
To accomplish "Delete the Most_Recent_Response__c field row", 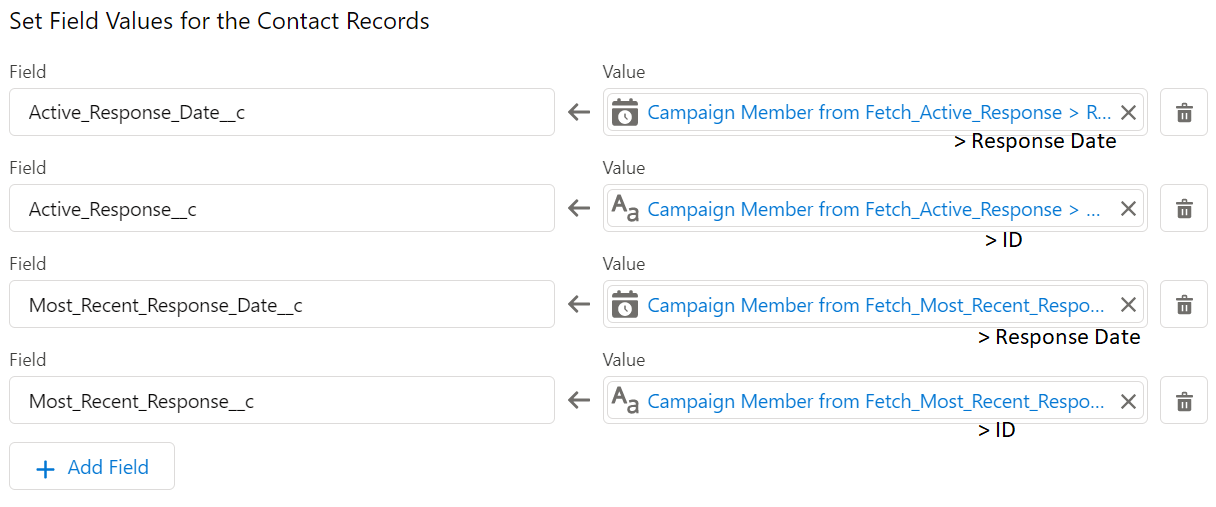I will (1184, 401).
